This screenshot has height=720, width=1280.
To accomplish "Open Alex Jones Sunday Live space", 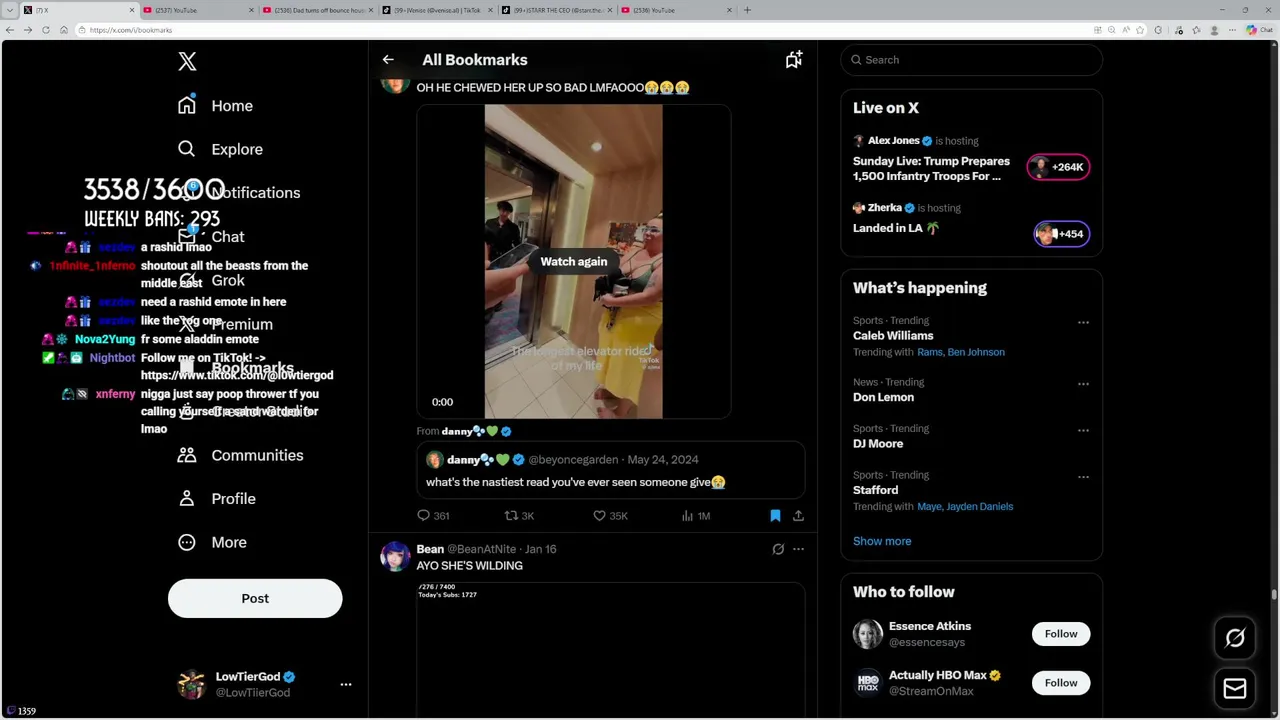I will coord(931,168).
